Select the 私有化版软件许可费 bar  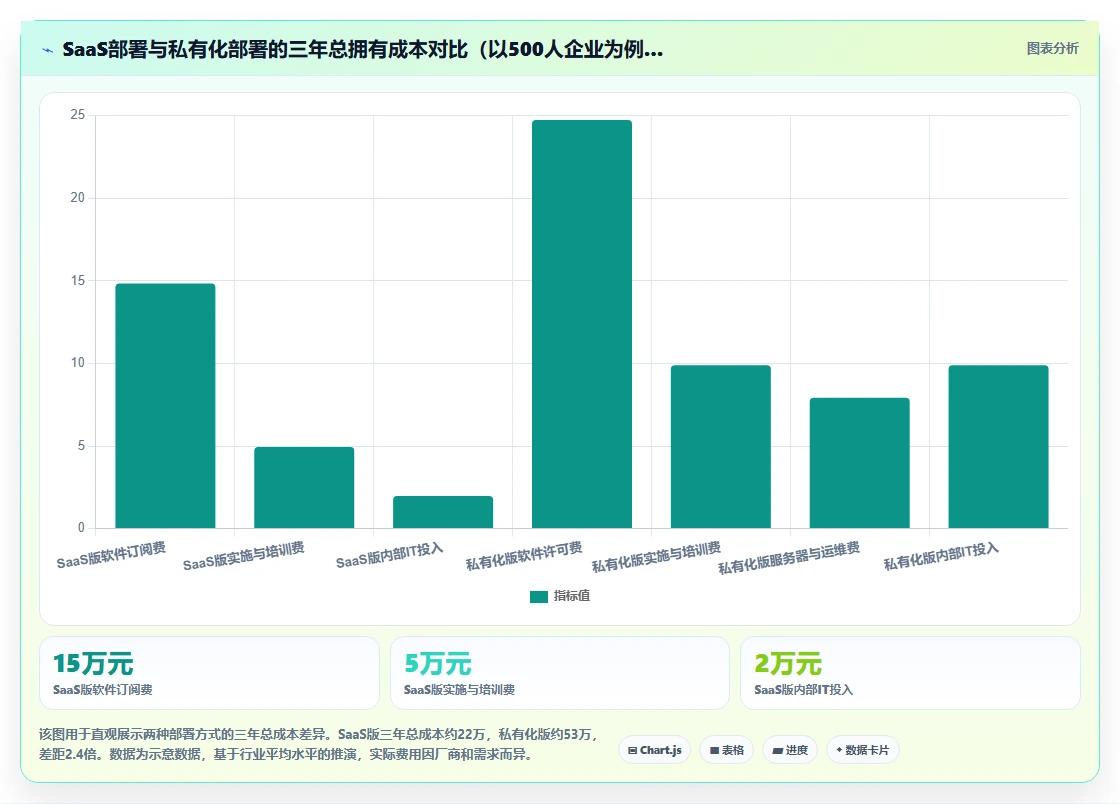click(x=582, y=324)
